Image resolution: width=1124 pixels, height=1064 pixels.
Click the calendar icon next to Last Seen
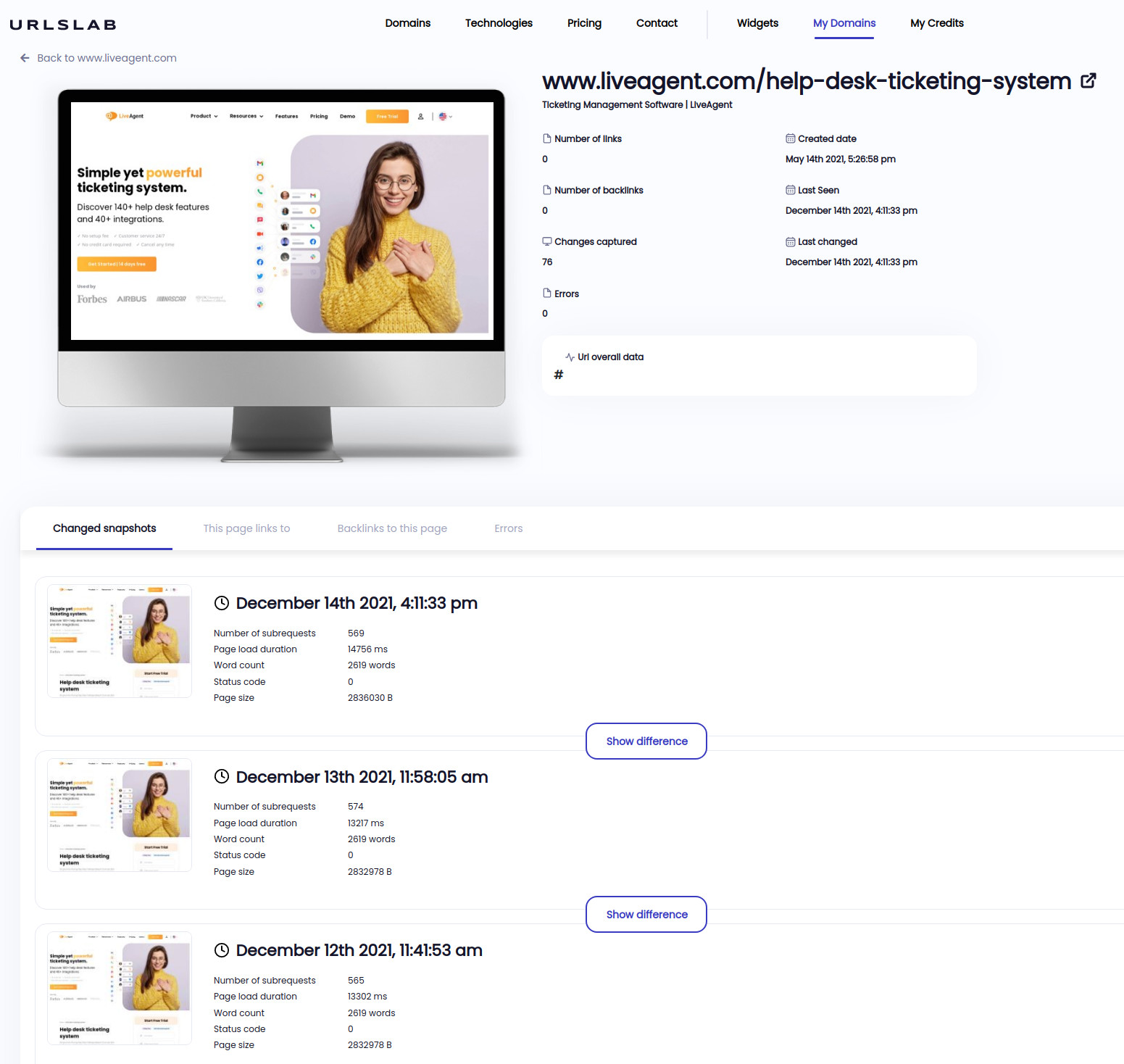[789, 189]
